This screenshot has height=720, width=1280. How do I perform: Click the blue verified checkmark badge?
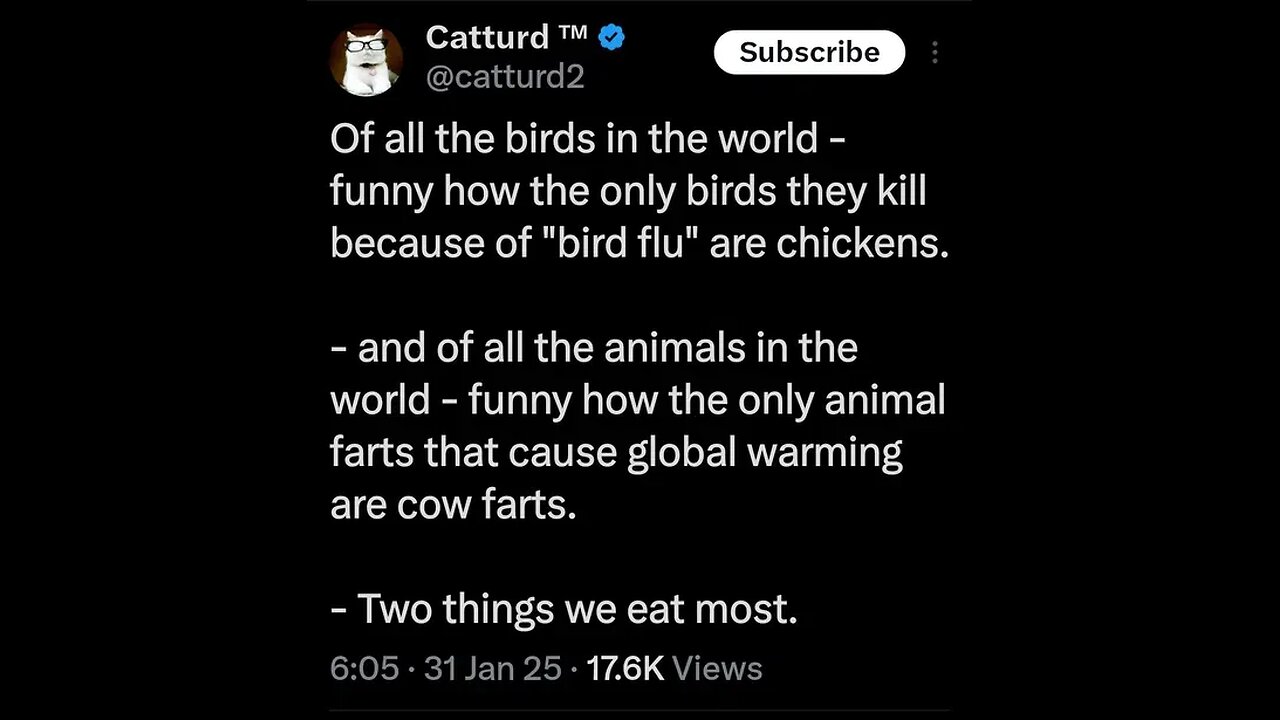pos(612,38)
